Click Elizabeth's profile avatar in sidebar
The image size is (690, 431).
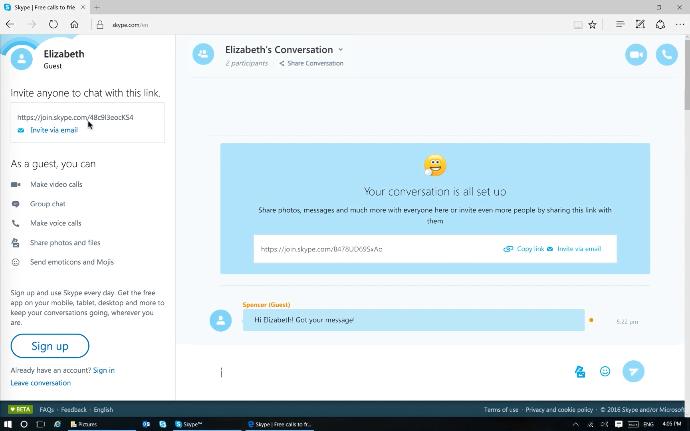tap(22, 59)
